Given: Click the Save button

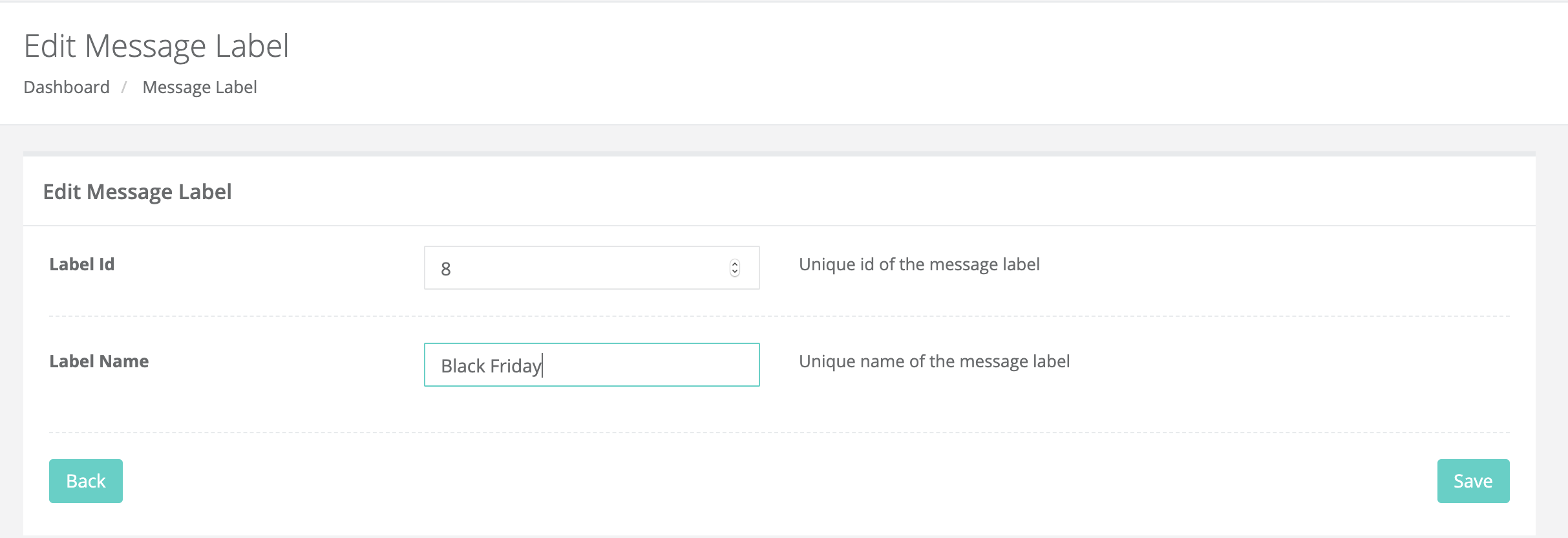Looking at the screenshot, I should click(1473, 481).
